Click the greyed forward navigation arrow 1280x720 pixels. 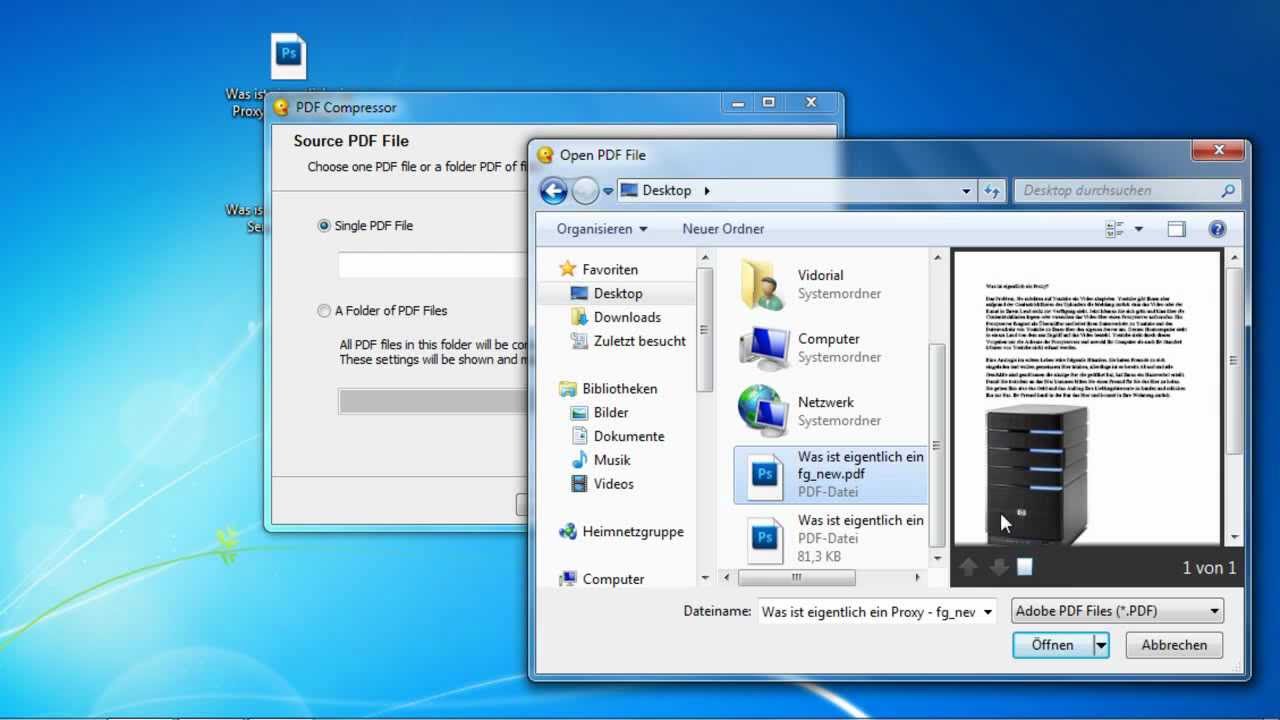(585, 190)
